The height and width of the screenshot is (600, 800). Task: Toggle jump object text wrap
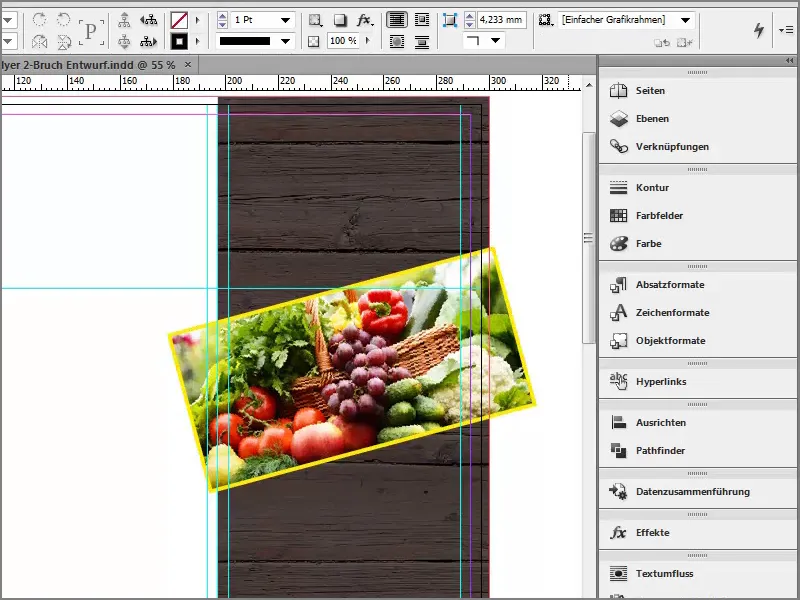coord(422,41)
